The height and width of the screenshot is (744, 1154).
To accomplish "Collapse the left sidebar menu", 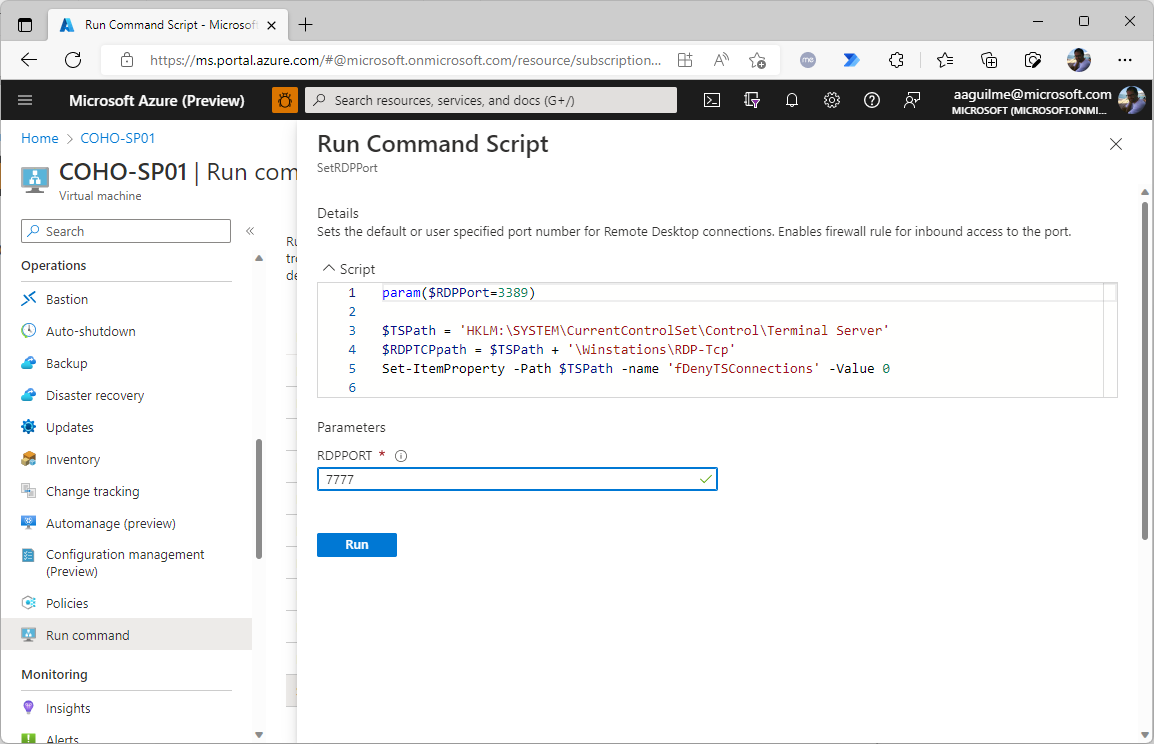I will click(250, 231).
